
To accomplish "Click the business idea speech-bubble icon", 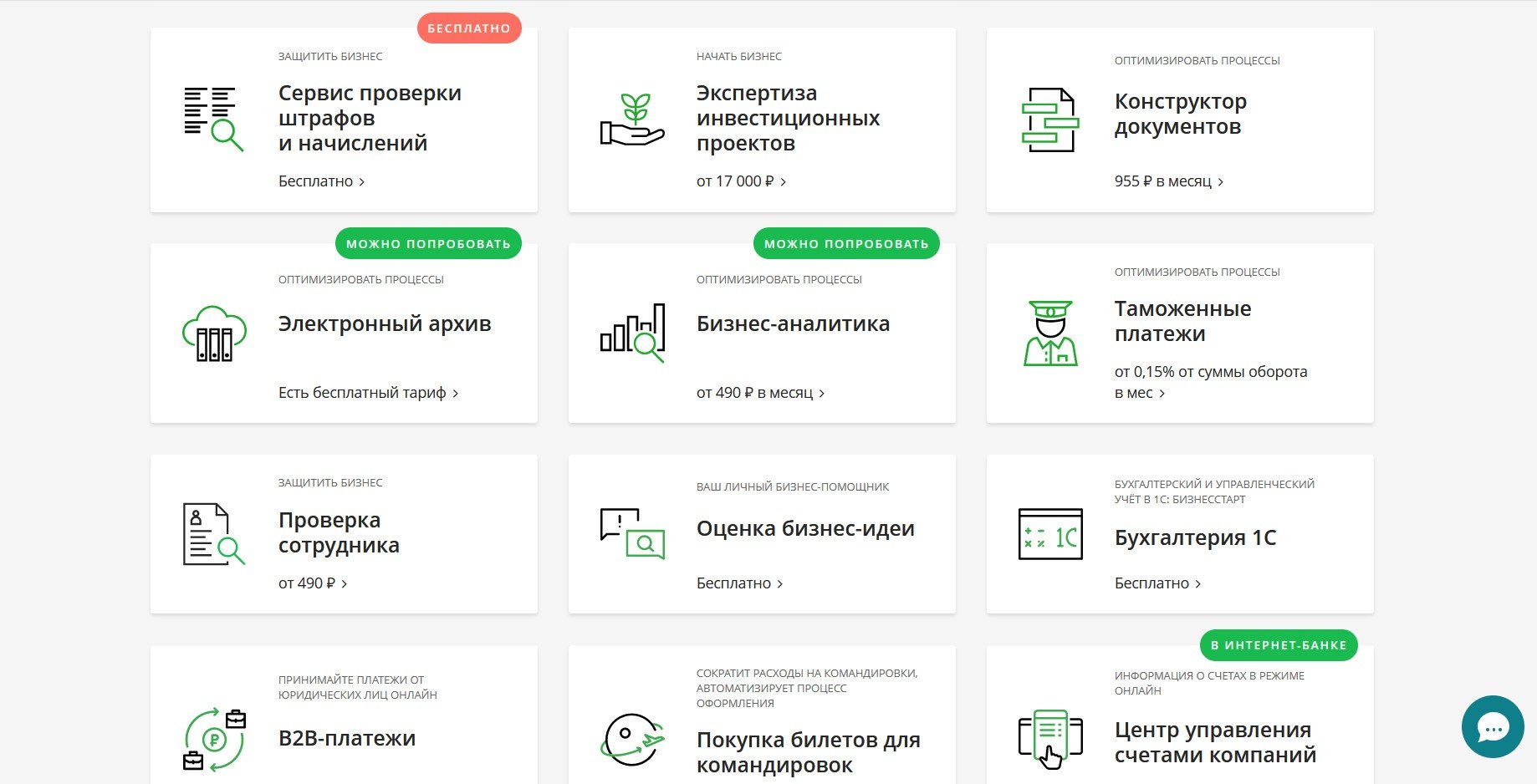I will (x=632, y=533).
